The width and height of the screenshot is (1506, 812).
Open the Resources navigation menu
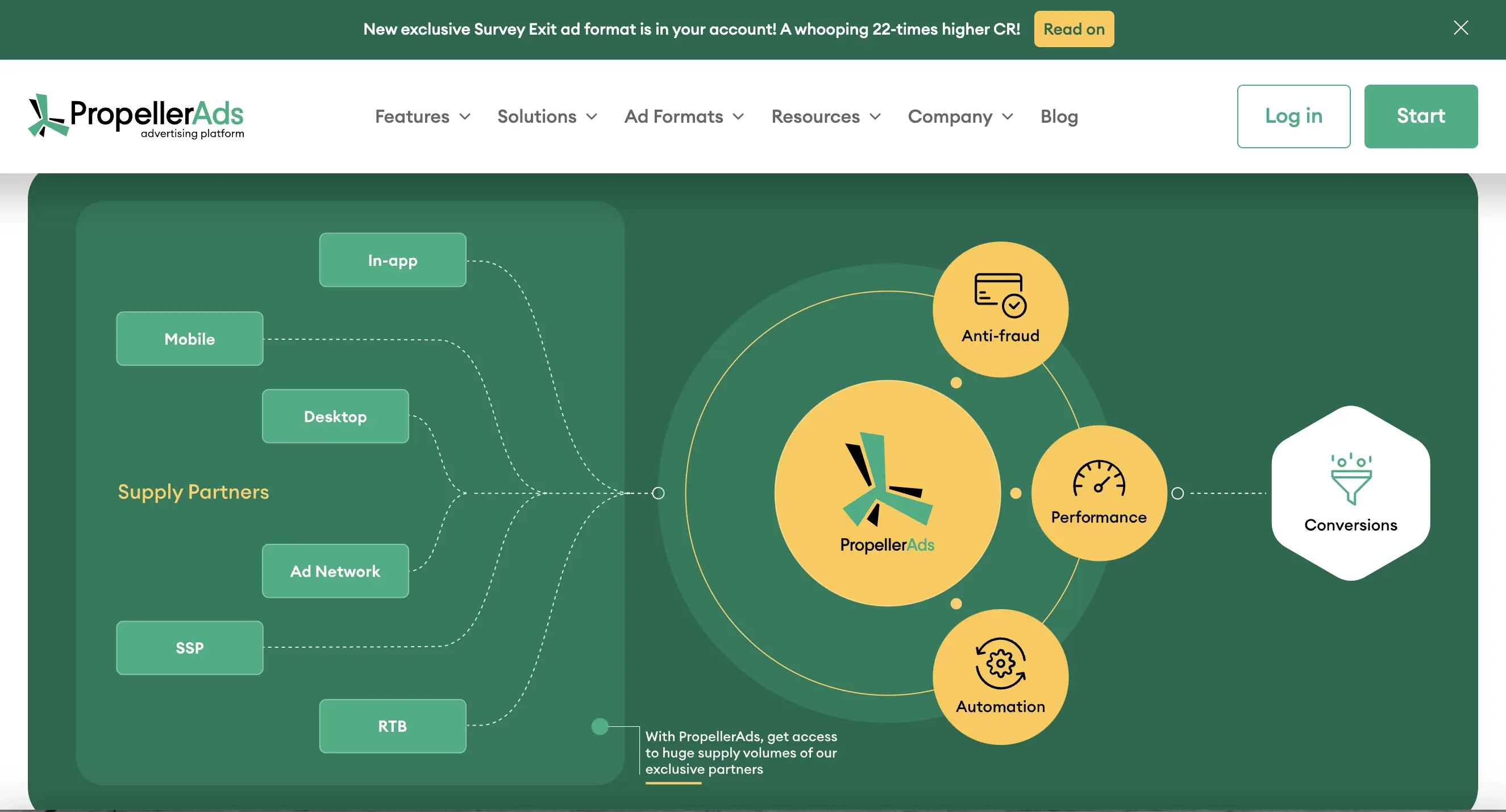pyautogui.click(x=826, y=116)
